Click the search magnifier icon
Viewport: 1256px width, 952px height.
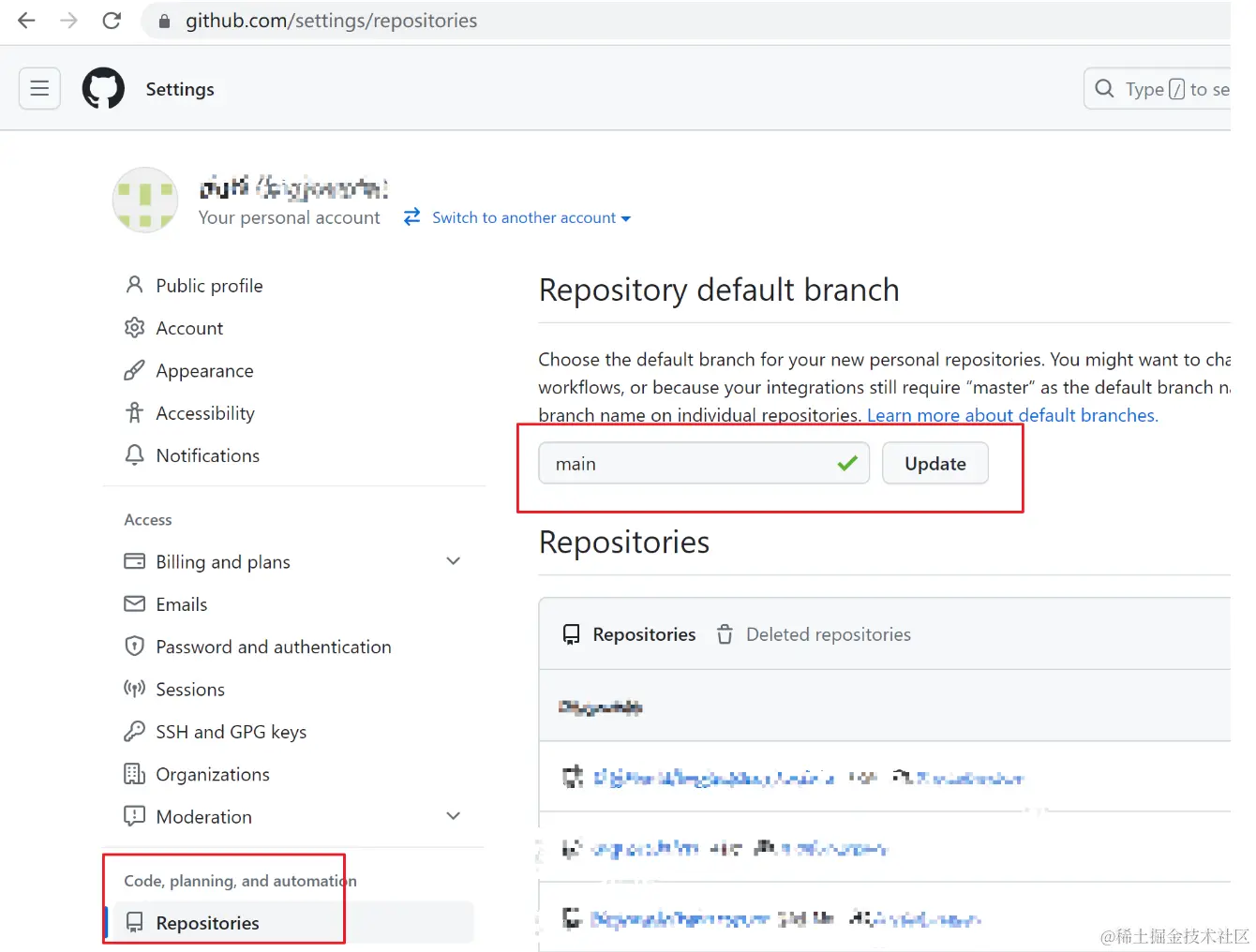pos(1105,89)
